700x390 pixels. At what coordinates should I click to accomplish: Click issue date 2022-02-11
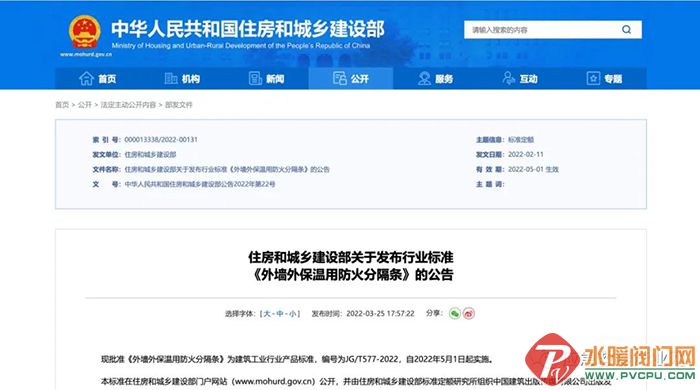click(526, 154)
